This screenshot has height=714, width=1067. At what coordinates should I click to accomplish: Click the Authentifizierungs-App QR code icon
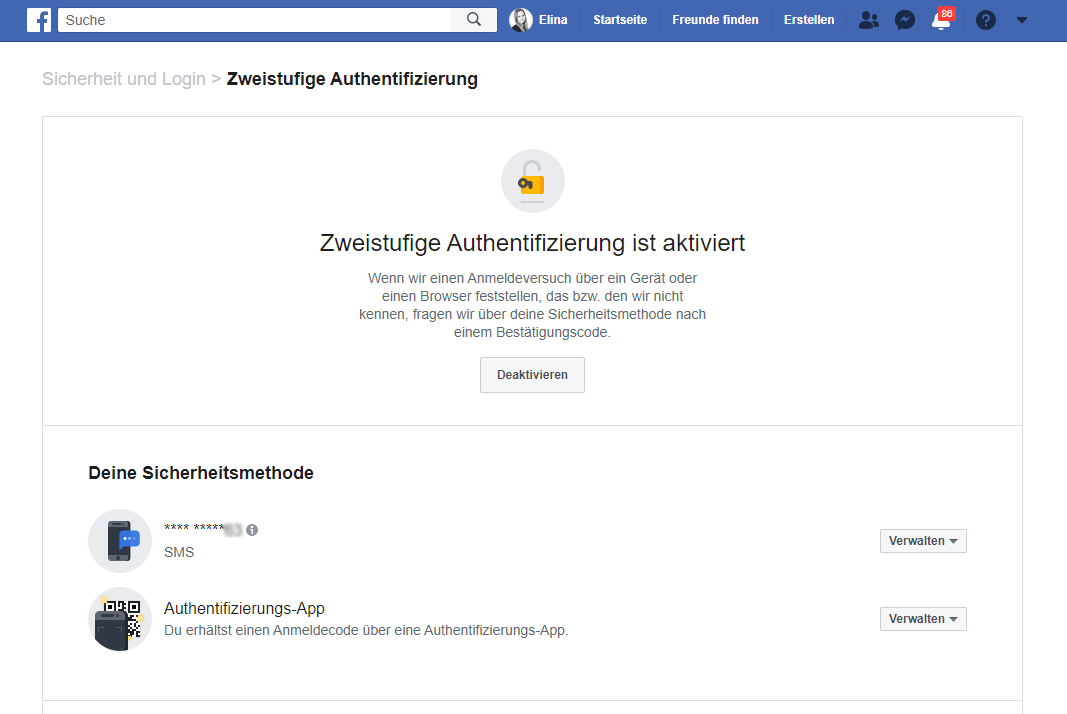tap(120, 619)
